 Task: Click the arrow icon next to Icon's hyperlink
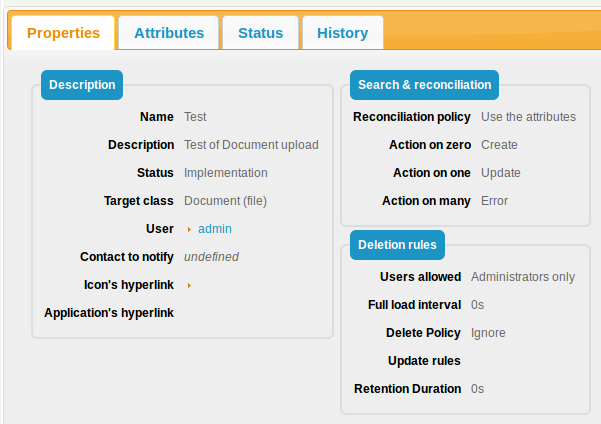(x=189, y=286)
